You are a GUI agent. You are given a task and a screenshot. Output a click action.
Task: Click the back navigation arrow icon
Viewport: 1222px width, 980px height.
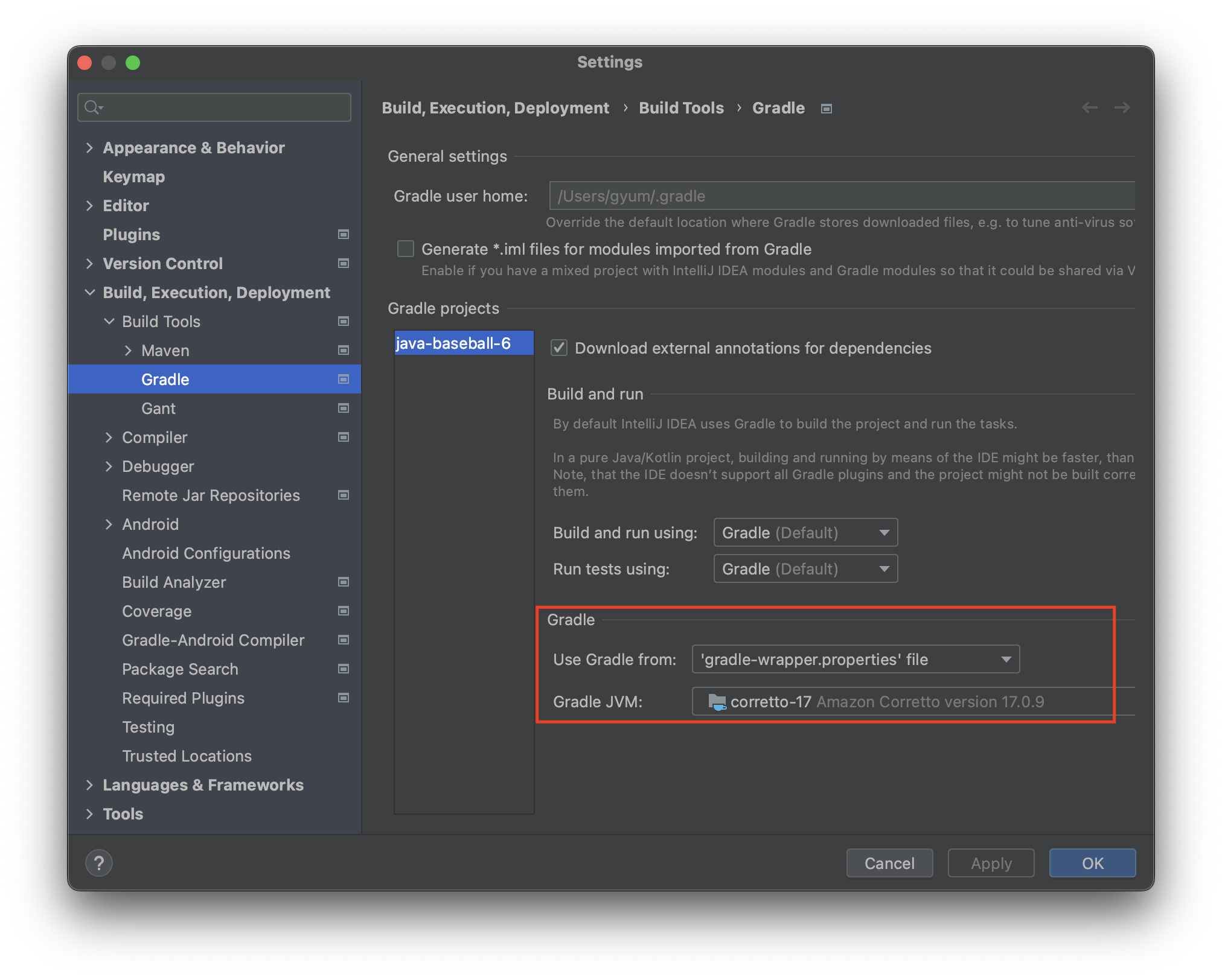[1090, 108]
